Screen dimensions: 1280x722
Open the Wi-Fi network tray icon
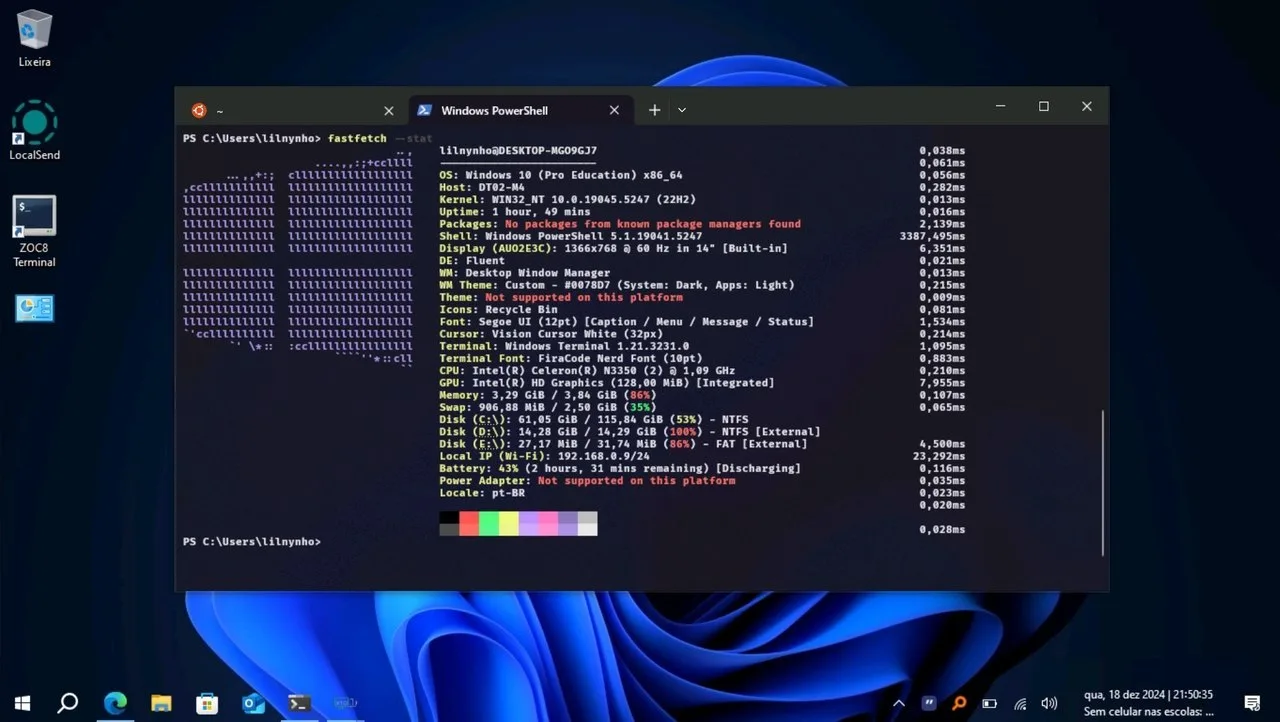1020,703
